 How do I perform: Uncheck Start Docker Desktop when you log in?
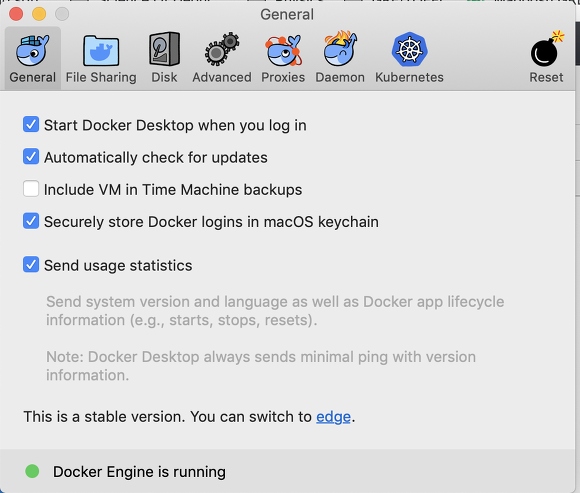coord(31,125)
